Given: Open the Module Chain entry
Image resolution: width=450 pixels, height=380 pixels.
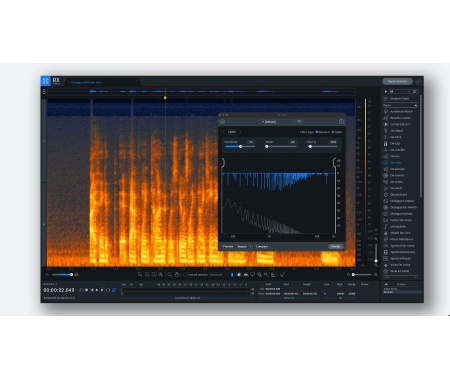Looking at the screenshot, I should click(x=399, y=99).
